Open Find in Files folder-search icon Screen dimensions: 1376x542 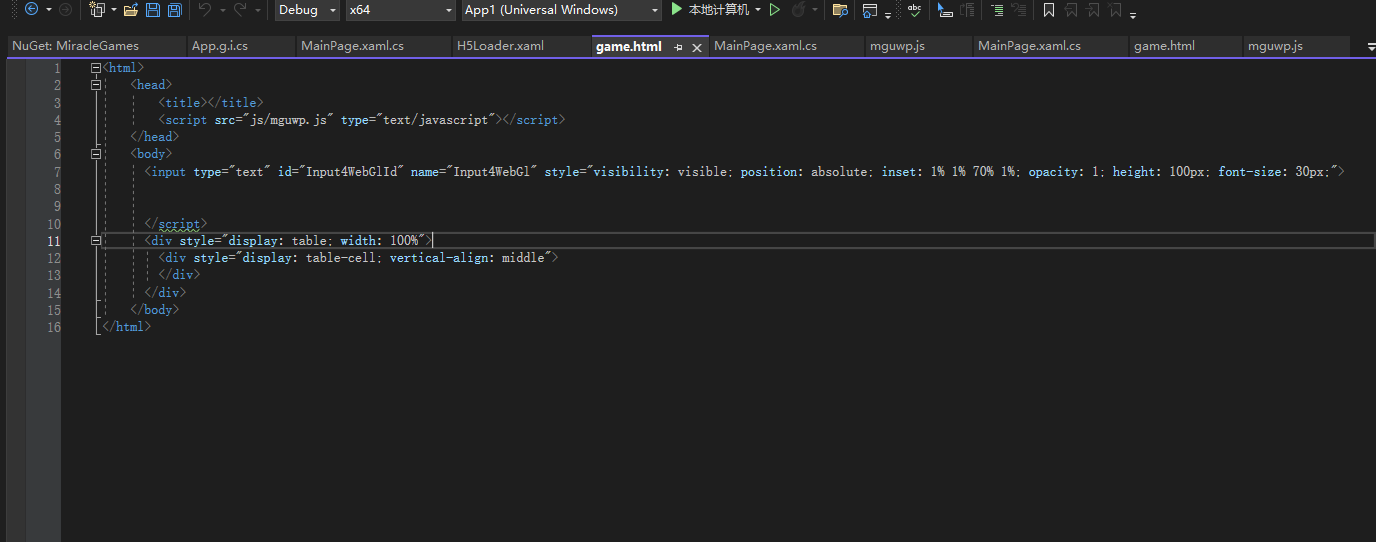840,10
